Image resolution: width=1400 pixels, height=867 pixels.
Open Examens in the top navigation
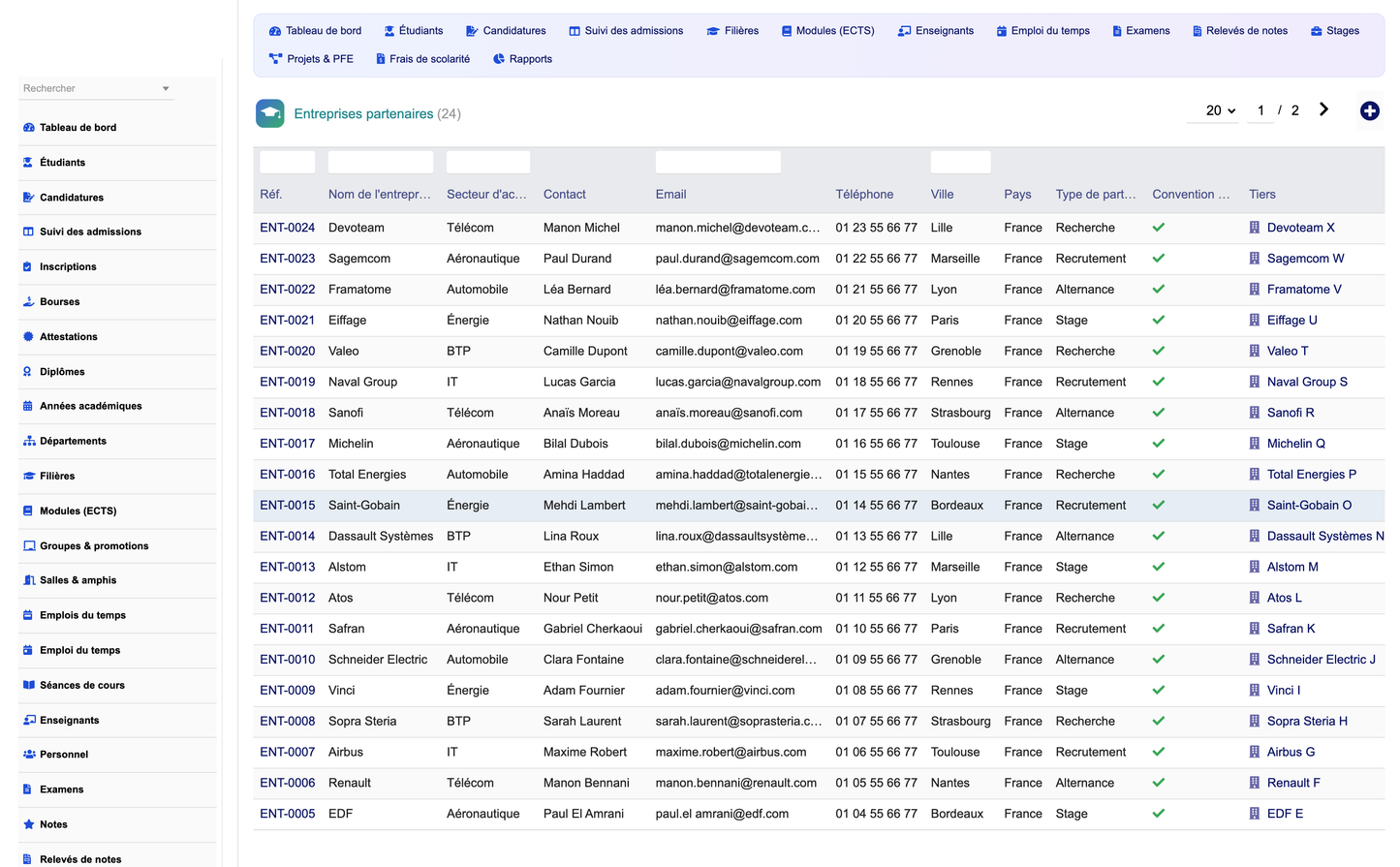click(1141, 31)
